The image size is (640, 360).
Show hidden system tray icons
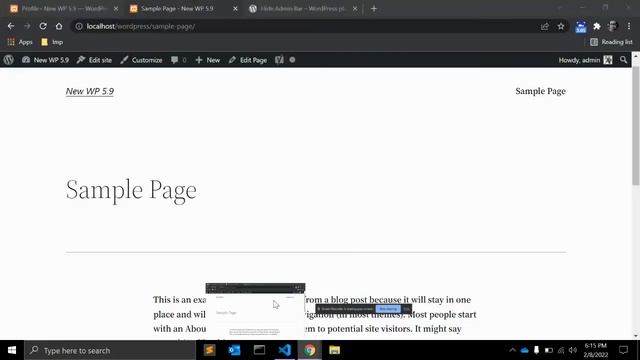[x=512, y=350]
